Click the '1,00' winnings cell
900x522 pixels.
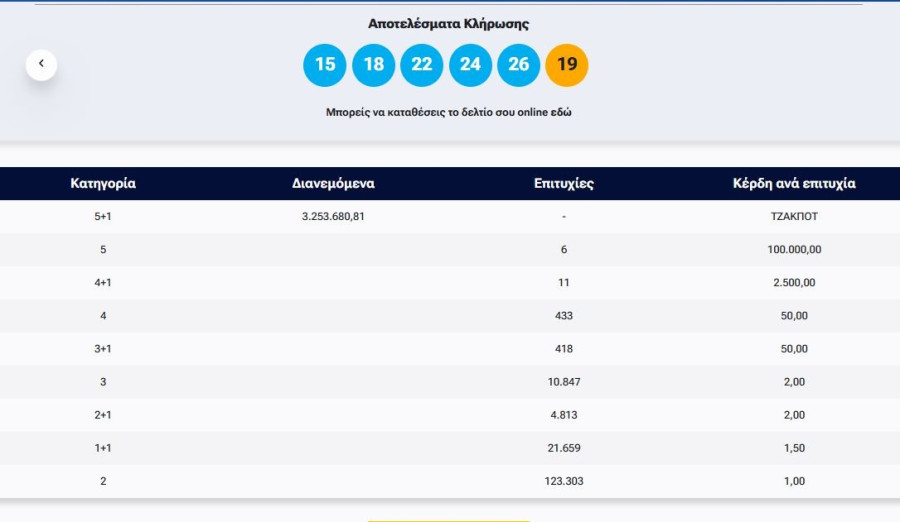coord(794,481)
